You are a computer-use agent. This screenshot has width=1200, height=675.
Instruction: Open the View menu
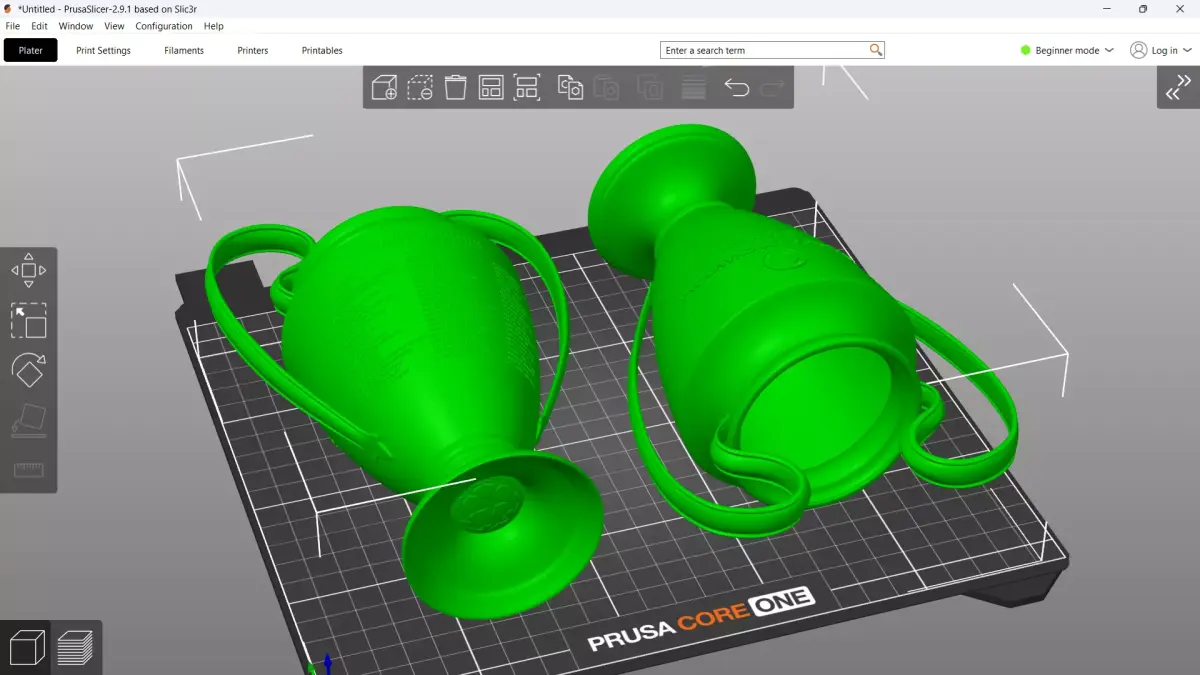115,26
